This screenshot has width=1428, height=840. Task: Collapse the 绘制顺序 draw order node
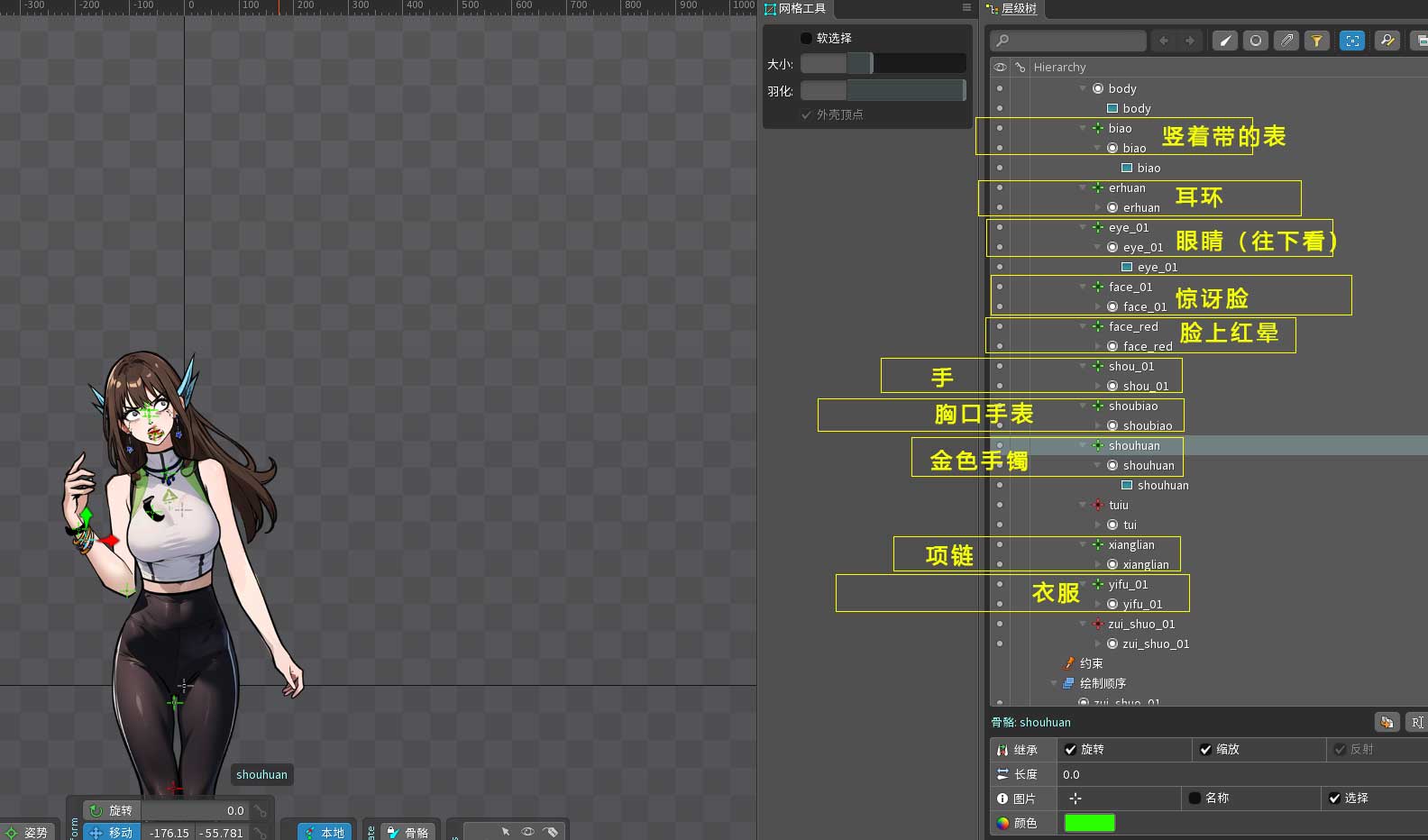1054,683
